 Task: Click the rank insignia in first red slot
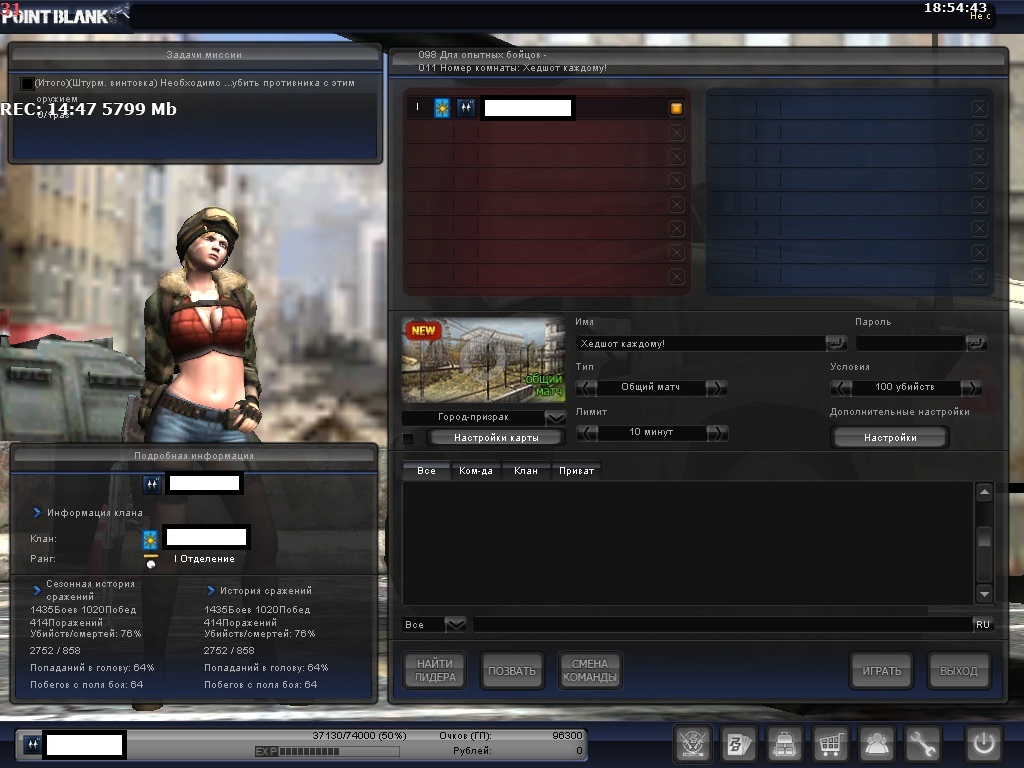click(466, 108)
